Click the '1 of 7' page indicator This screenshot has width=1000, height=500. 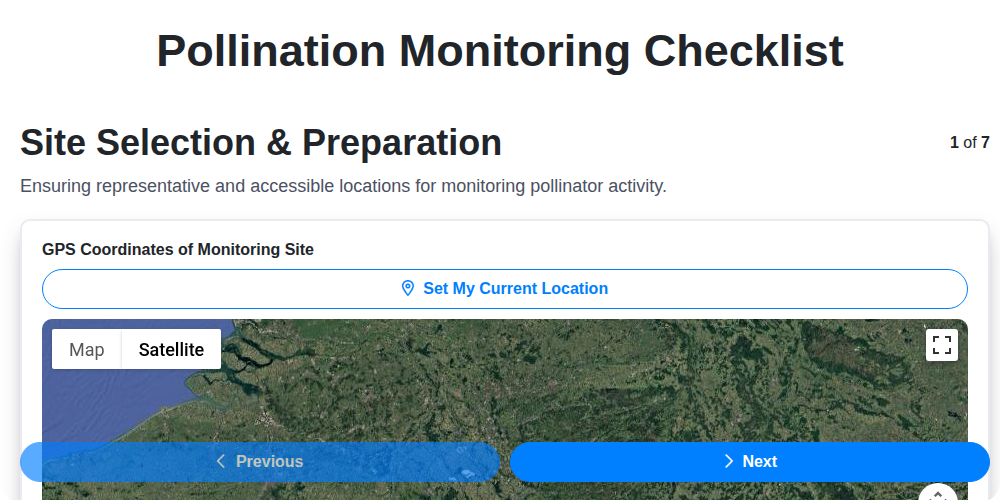969,142
